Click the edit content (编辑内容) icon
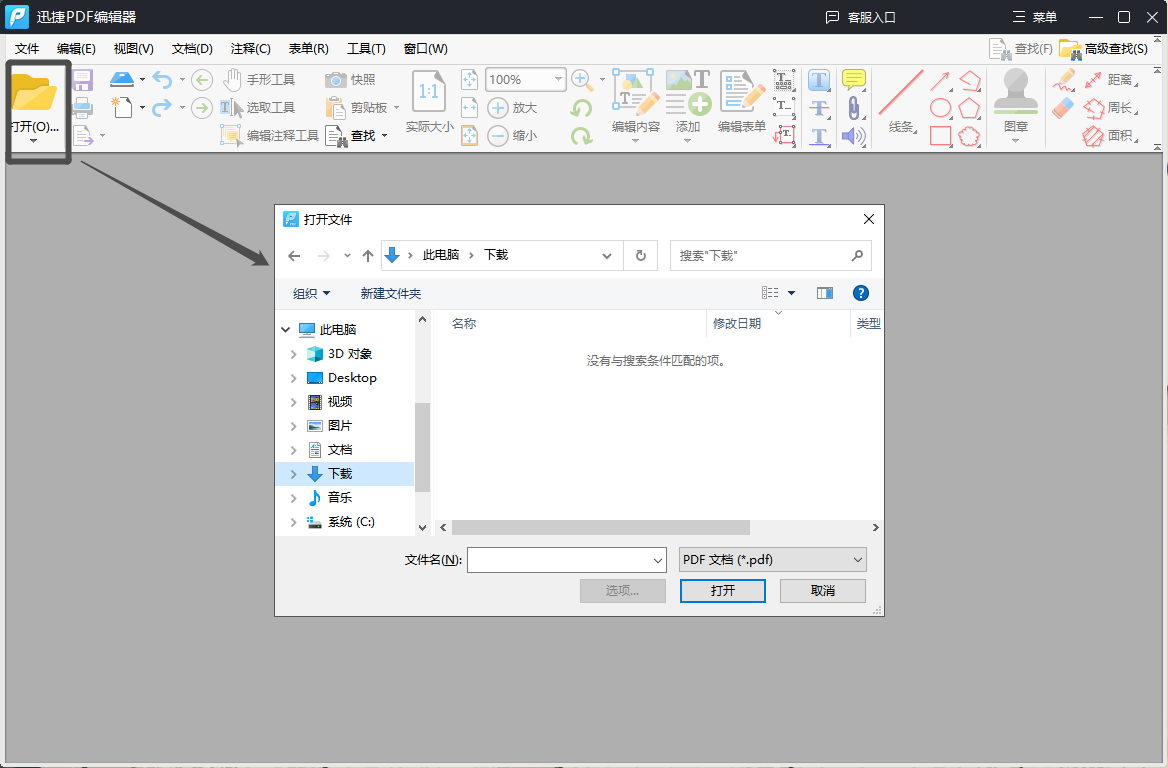 point(635,92)
